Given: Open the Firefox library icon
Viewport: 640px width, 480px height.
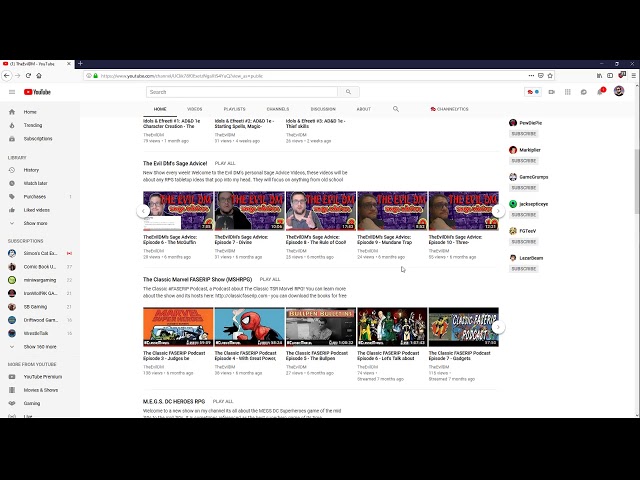Looking at the screenshot, I should pos(599,76).
